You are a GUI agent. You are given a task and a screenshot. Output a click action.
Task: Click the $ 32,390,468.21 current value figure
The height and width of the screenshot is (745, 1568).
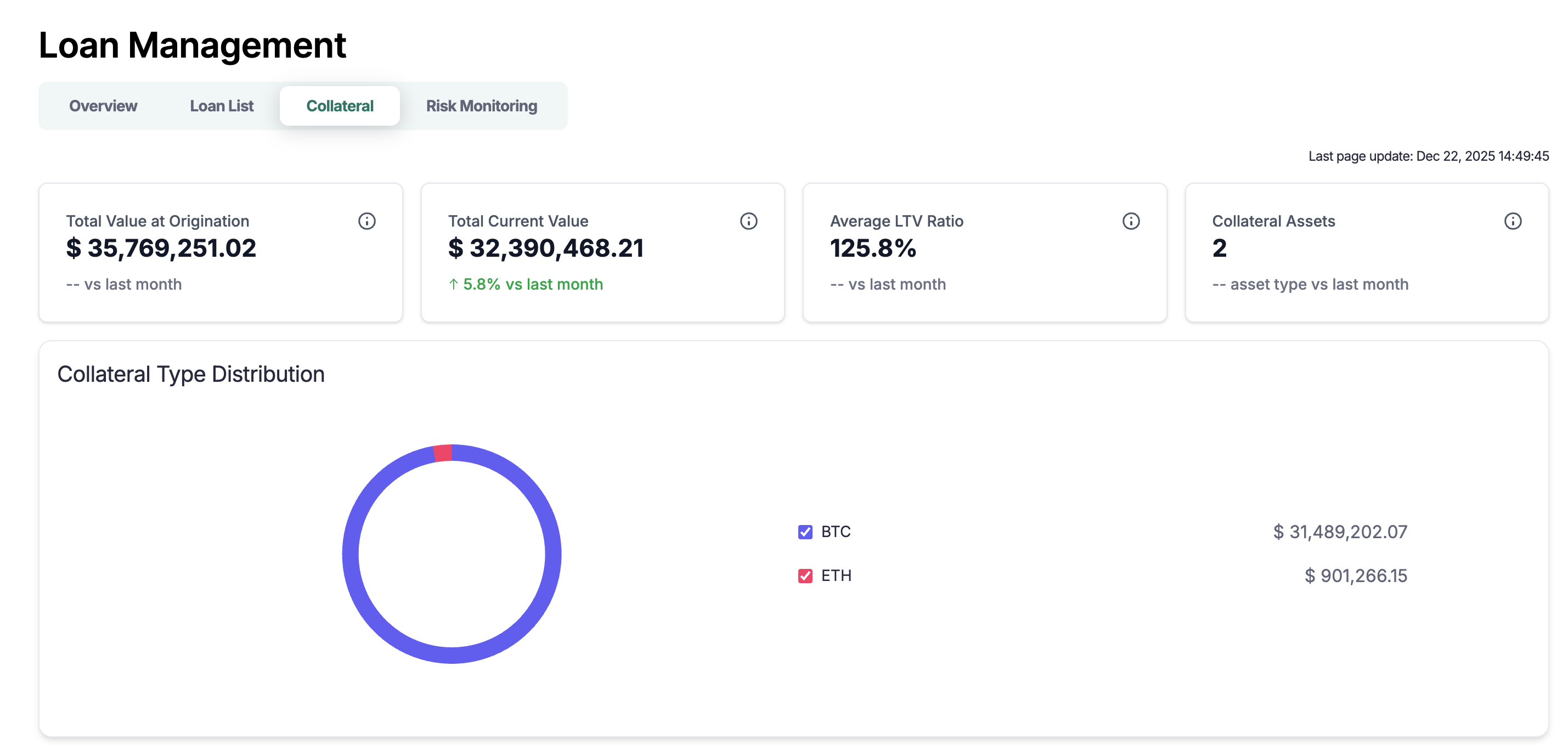click(x=545, y=249)
